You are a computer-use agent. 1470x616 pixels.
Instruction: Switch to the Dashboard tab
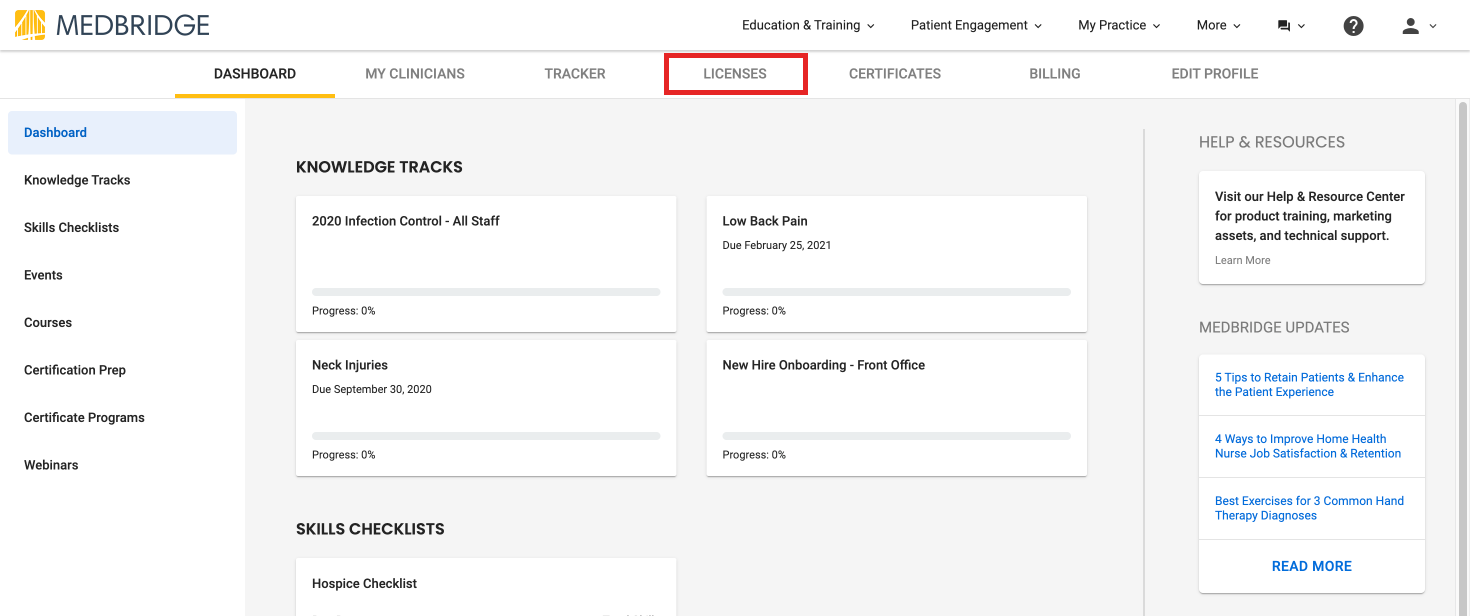tap(255, 74)
